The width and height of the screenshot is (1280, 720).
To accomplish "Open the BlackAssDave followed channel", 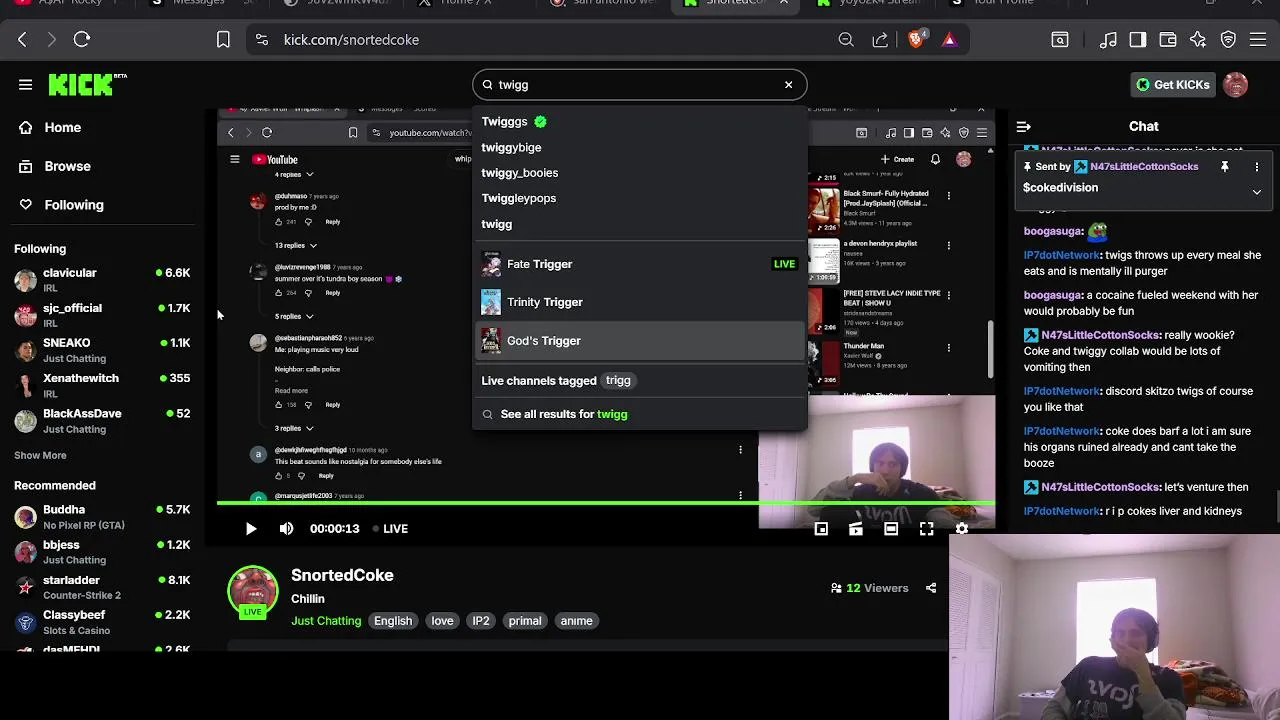I will pyautogui.click(x=102, y=421).
